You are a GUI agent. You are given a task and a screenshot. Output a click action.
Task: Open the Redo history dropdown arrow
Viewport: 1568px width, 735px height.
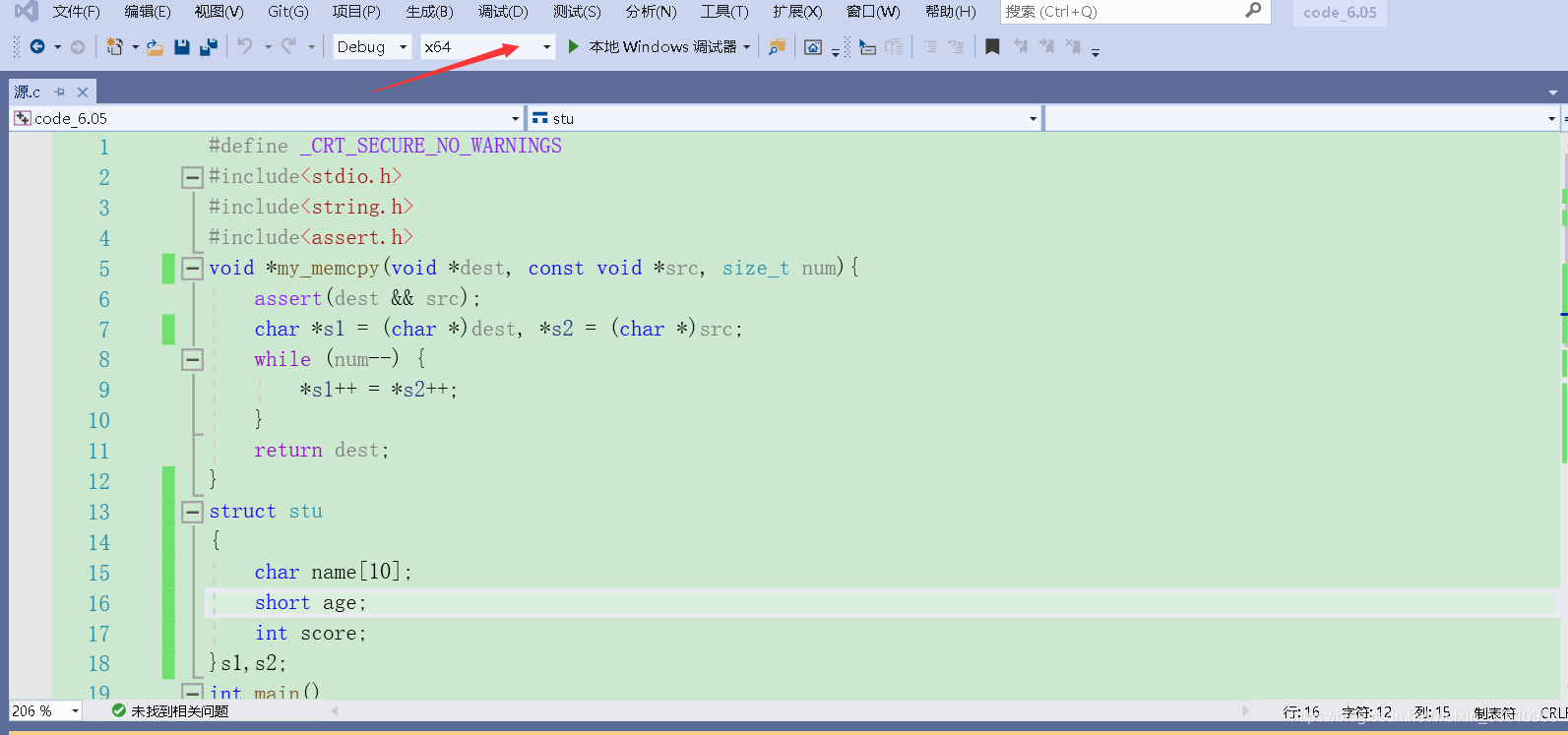pyautogui.click(x=311, y=46)
